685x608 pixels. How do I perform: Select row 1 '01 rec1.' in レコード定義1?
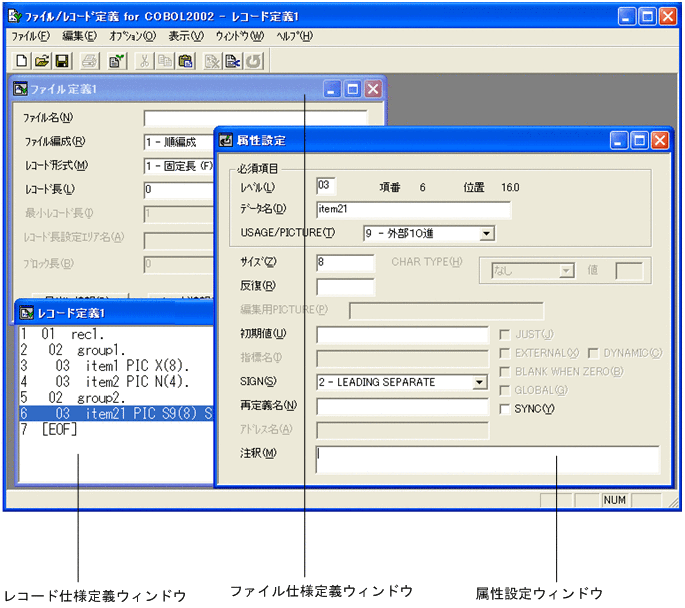click(116, 334)
